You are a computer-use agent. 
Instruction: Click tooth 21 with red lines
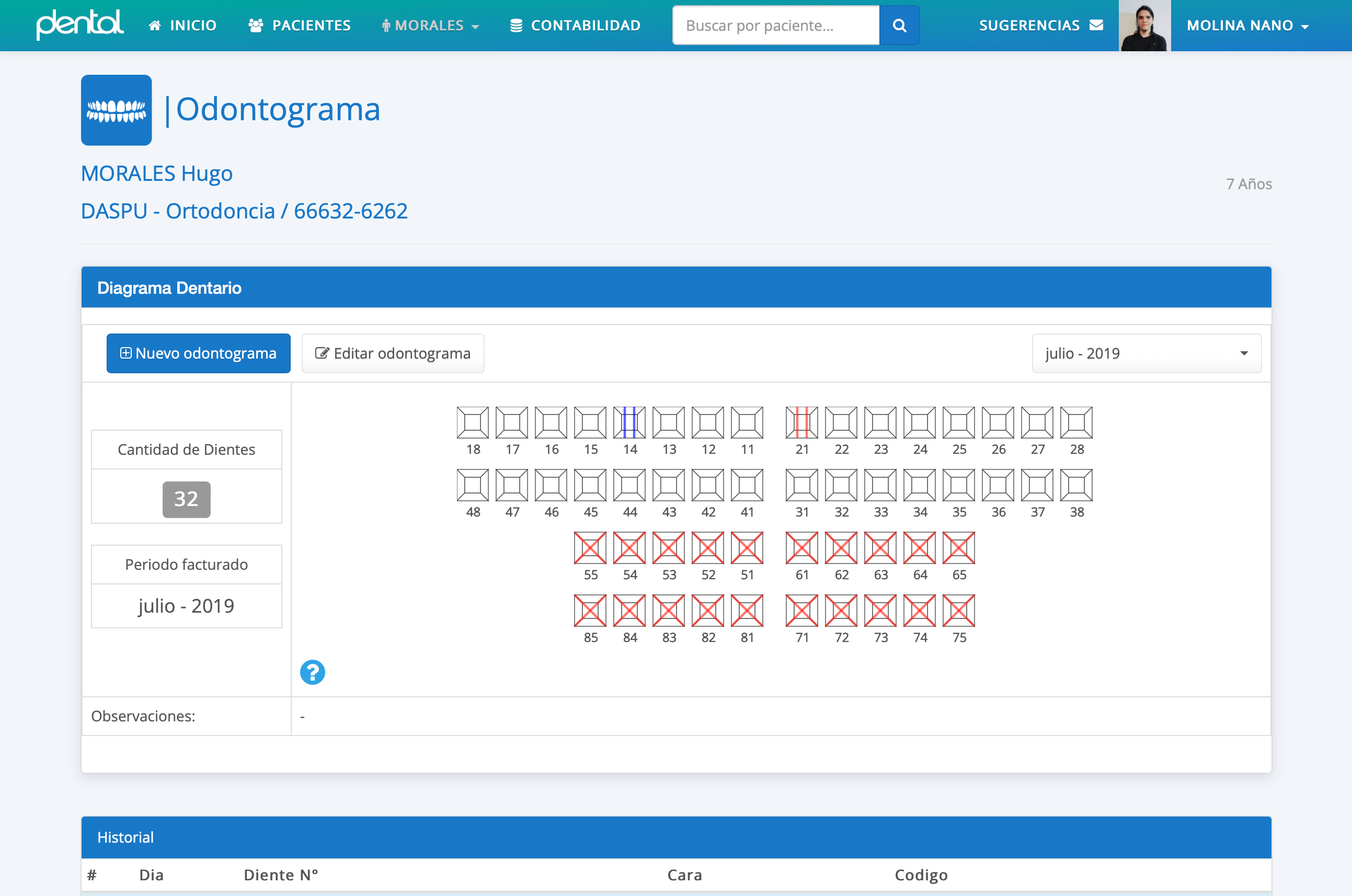coord(801,422)
